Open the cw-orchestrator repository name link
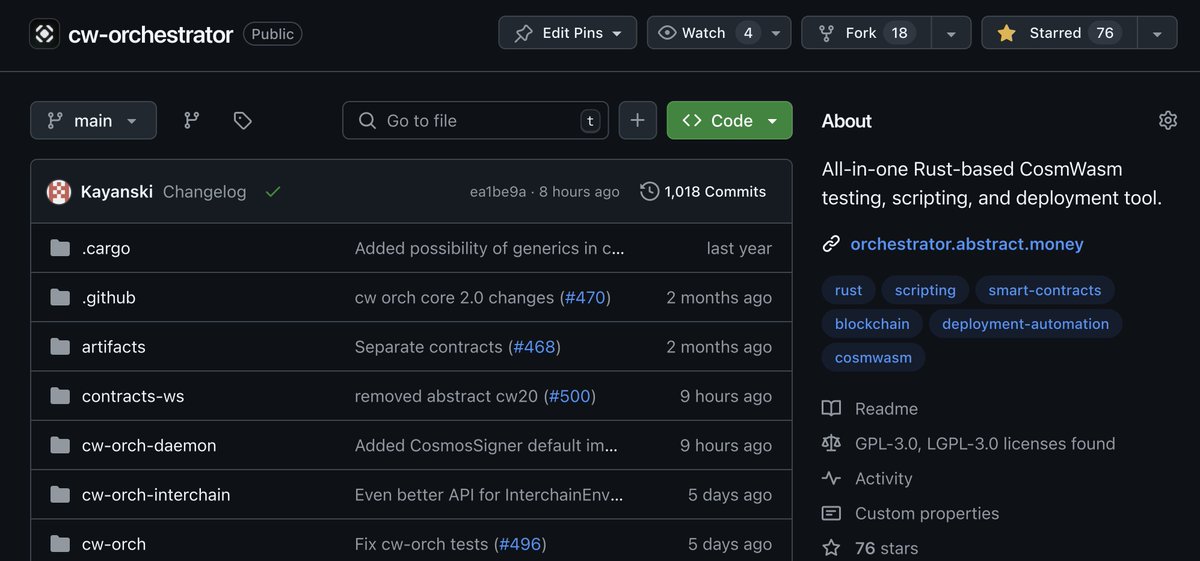 [150, 34]
